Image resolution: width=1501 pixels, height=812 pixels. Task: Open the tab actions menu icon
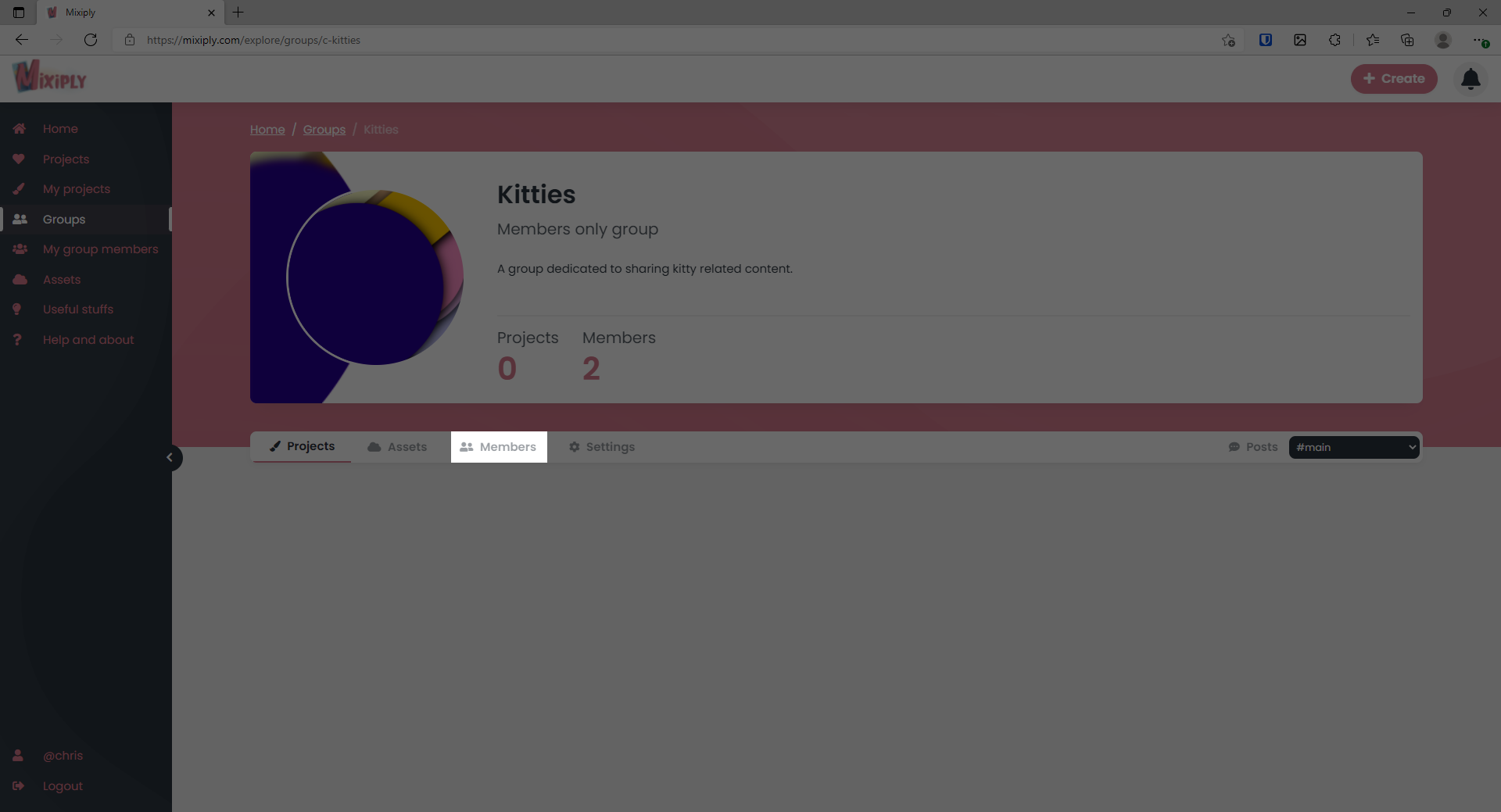coord(19,13)
